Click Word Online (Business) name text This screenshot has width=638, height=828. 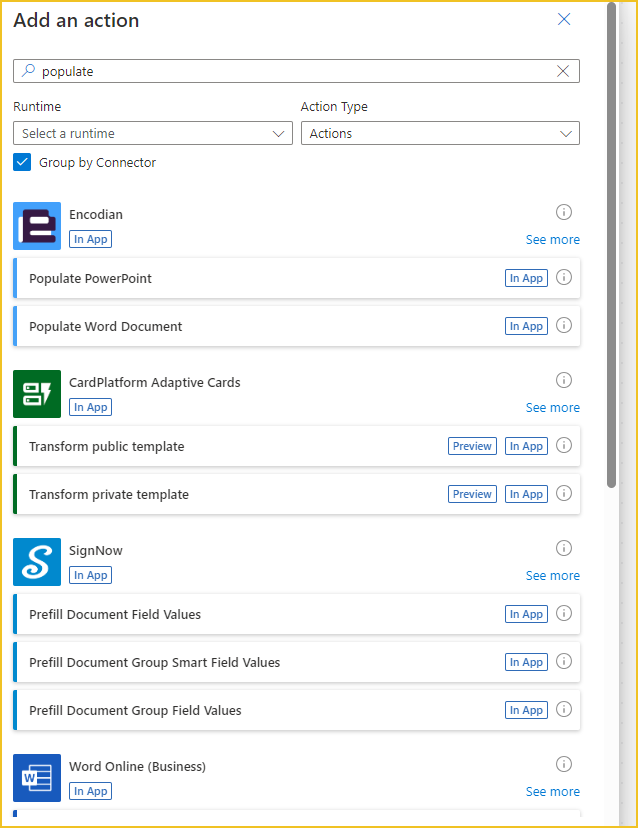pyautogui.click(x=137, y=766)
